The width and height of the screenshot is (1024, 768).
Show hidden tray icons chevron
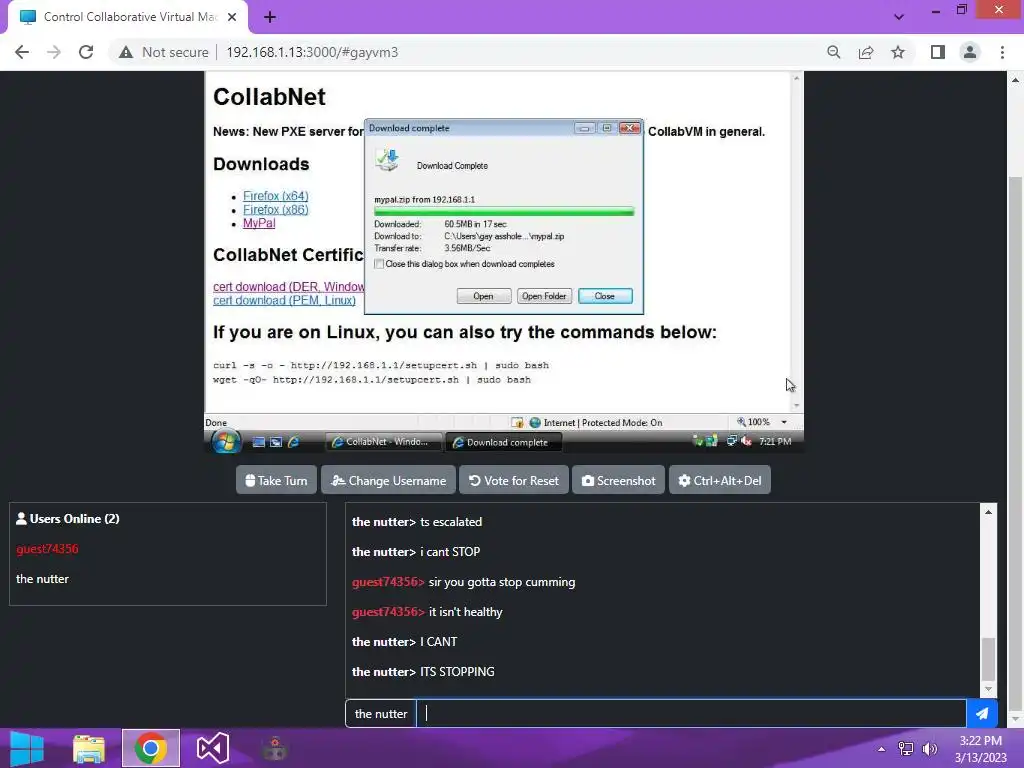pos(881,749)
